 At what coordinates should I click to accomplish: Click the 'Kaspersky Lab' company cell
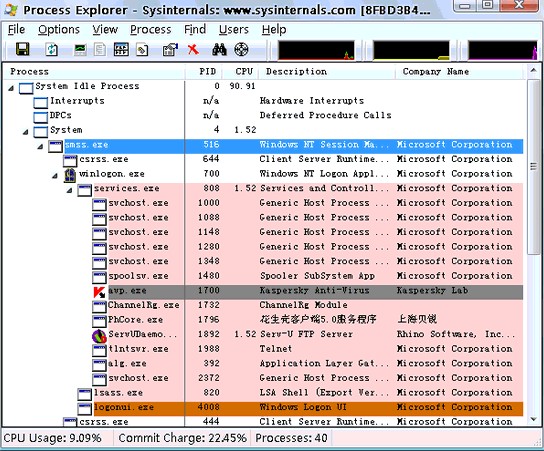(x=432, y=292)
